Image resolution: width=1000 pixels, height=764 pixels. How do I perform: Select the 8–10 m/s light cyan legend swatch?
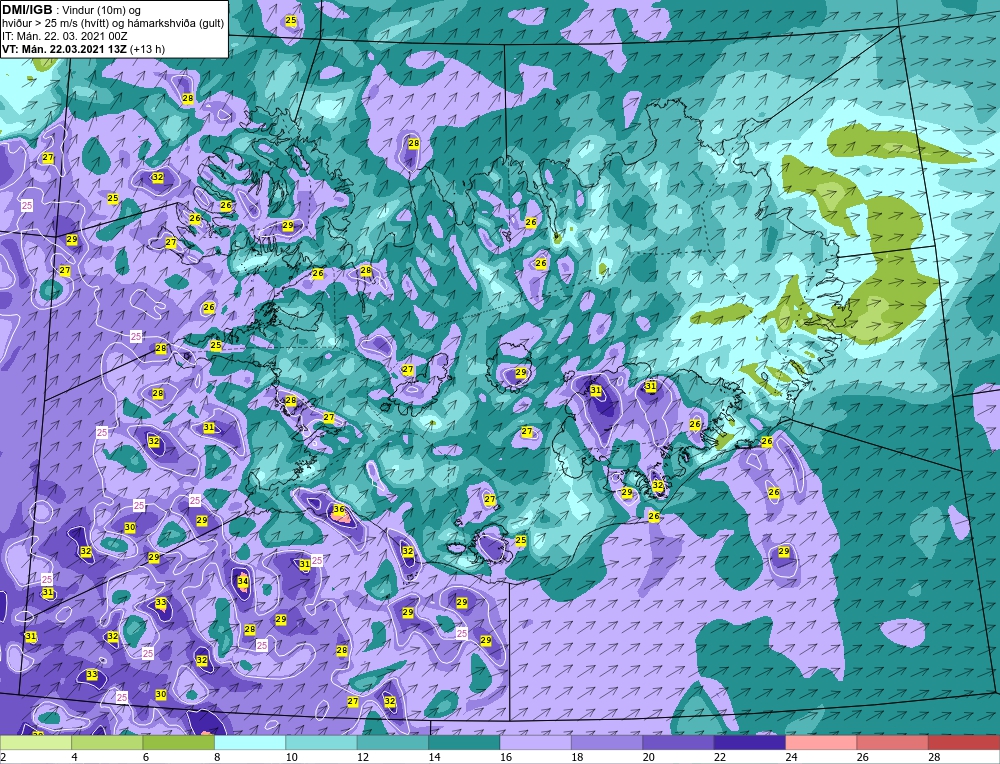click(x=250, y=742)
